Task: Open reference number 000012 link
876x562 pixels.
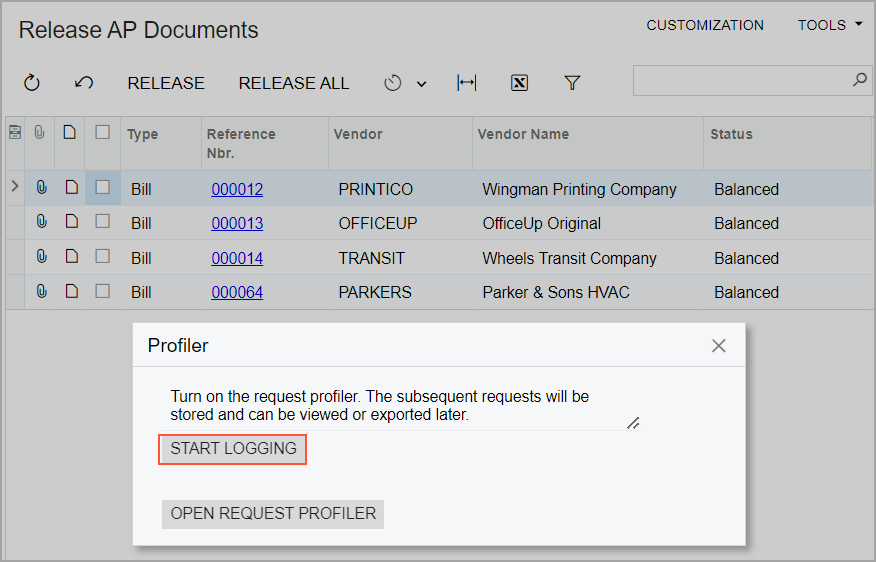Action: point(237,189)
